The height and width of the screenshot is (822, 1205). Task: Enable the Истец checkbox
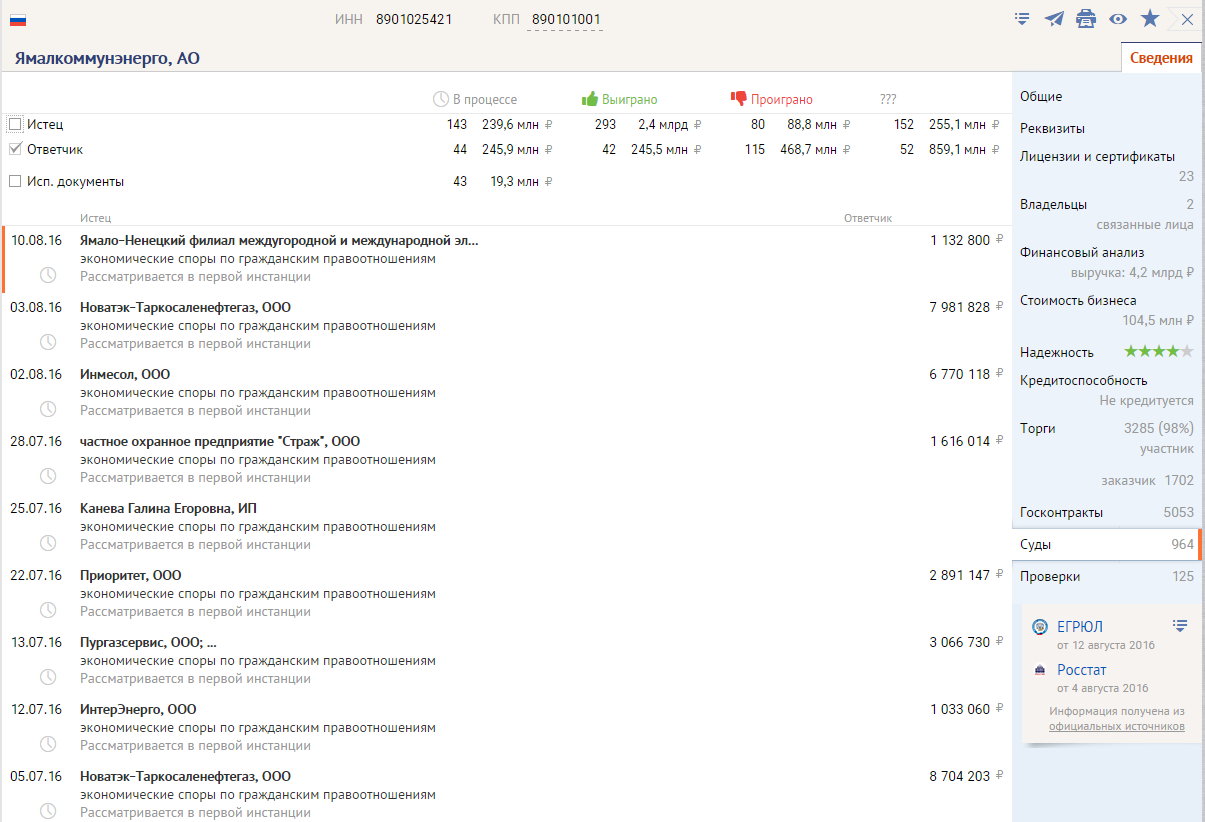point(15,124)
